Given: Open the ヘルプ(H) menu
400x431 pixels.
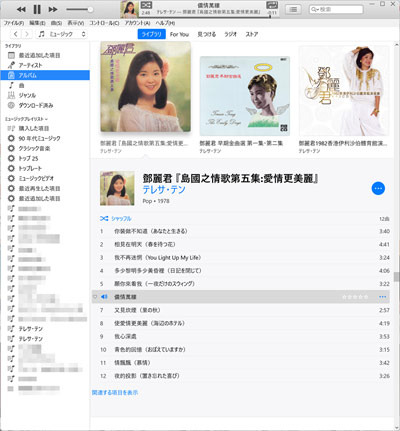Looking at the screenshot, I should (165, 23).
